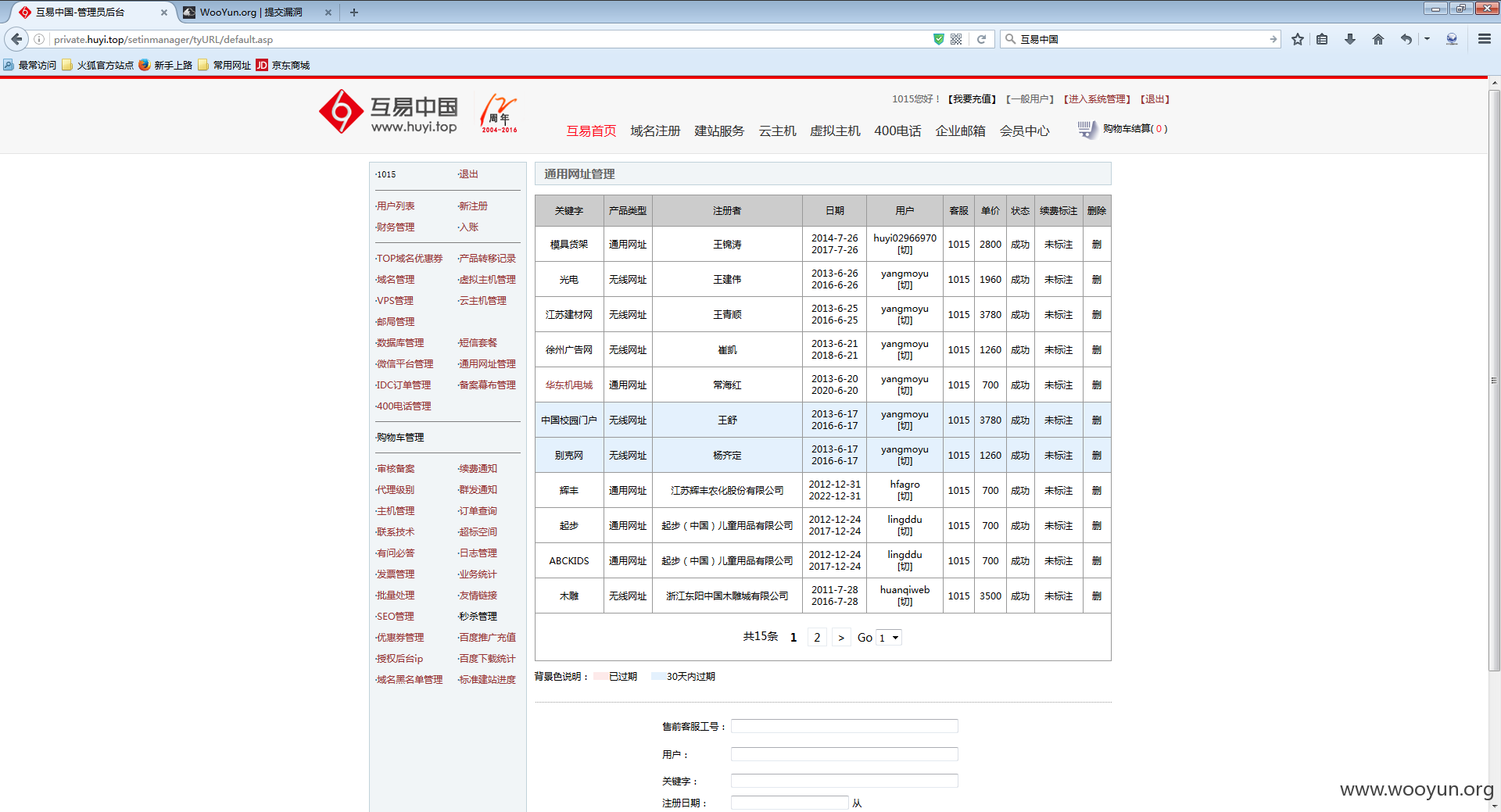Open the downloads arrow icon
Image resolution: width=1501 pixels, height=812 pixels.
1350,39
